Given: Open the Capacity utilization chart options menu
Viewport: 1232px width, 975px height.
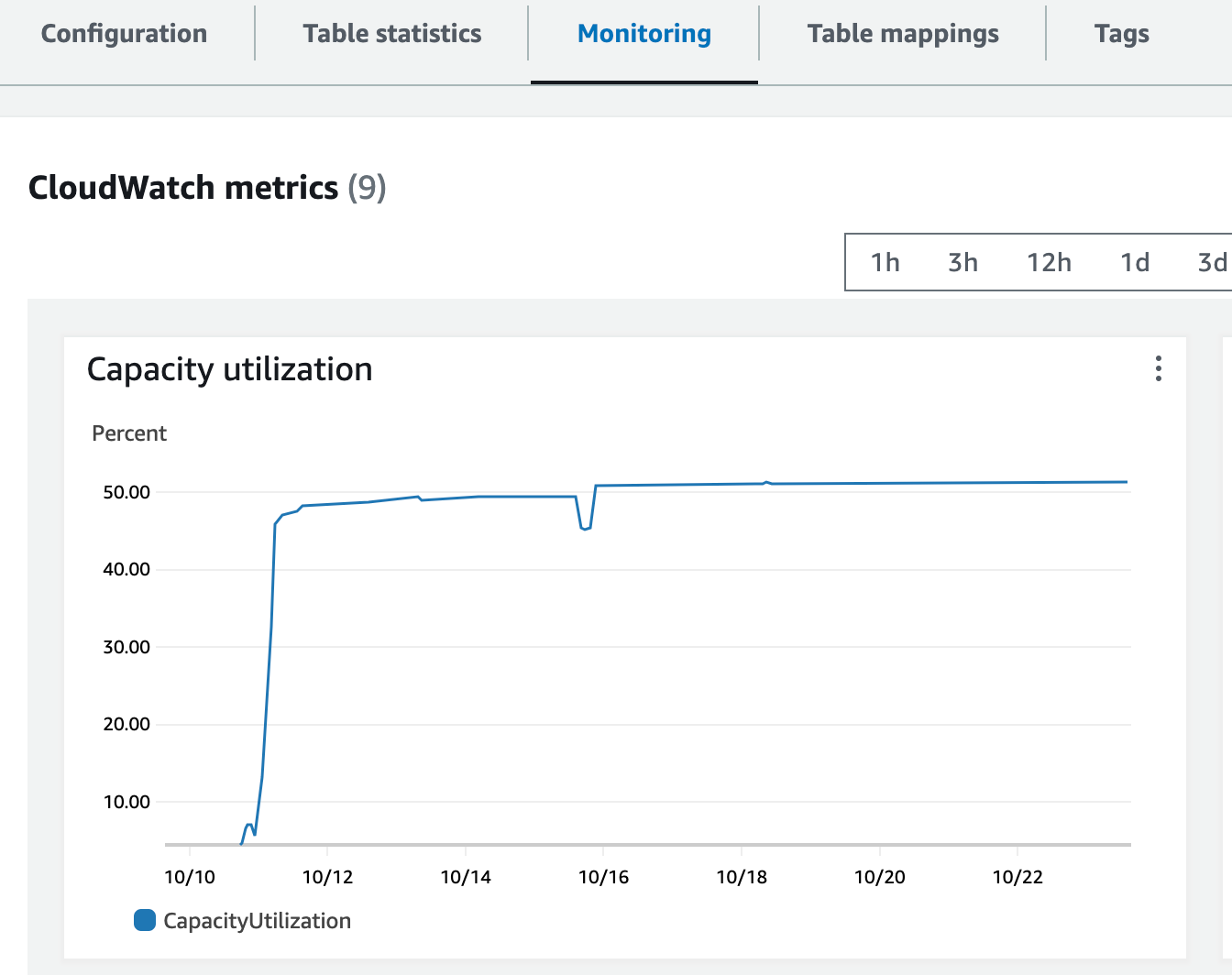Looking at the screenshot, I should tap(1158, 369).
